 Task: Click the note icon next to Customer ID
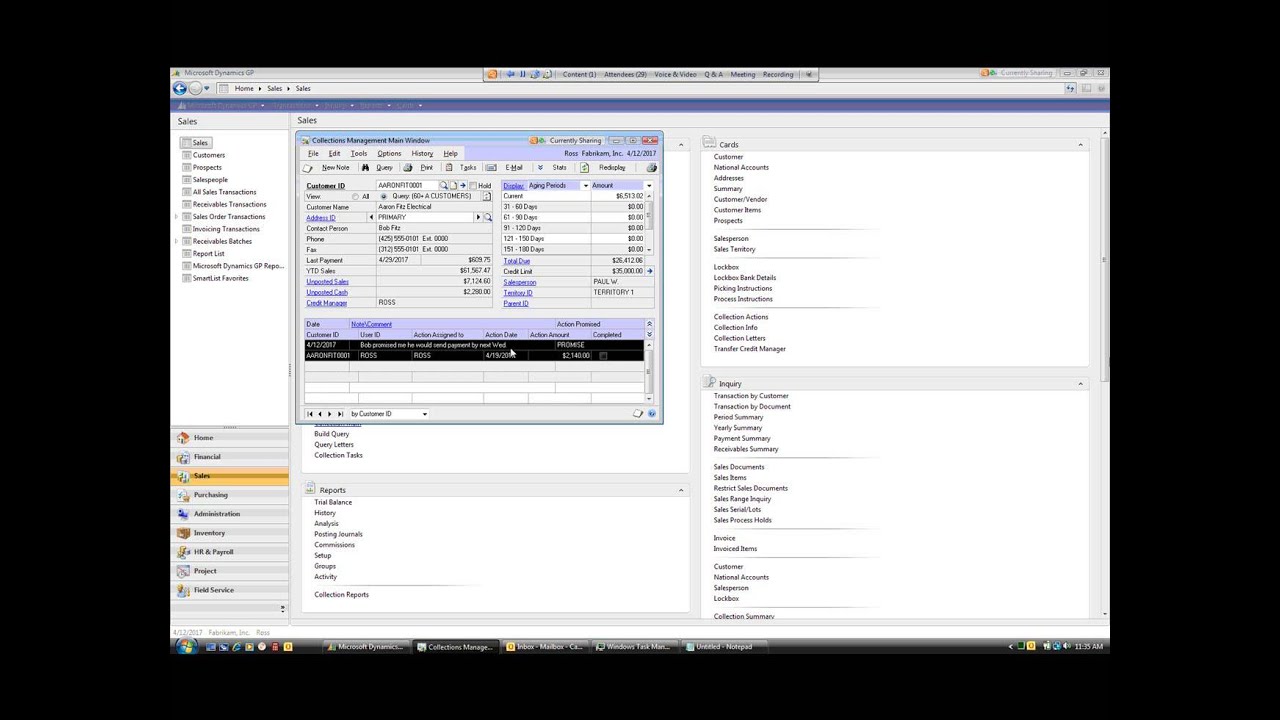pyautogui.click(x=453, y=186)
